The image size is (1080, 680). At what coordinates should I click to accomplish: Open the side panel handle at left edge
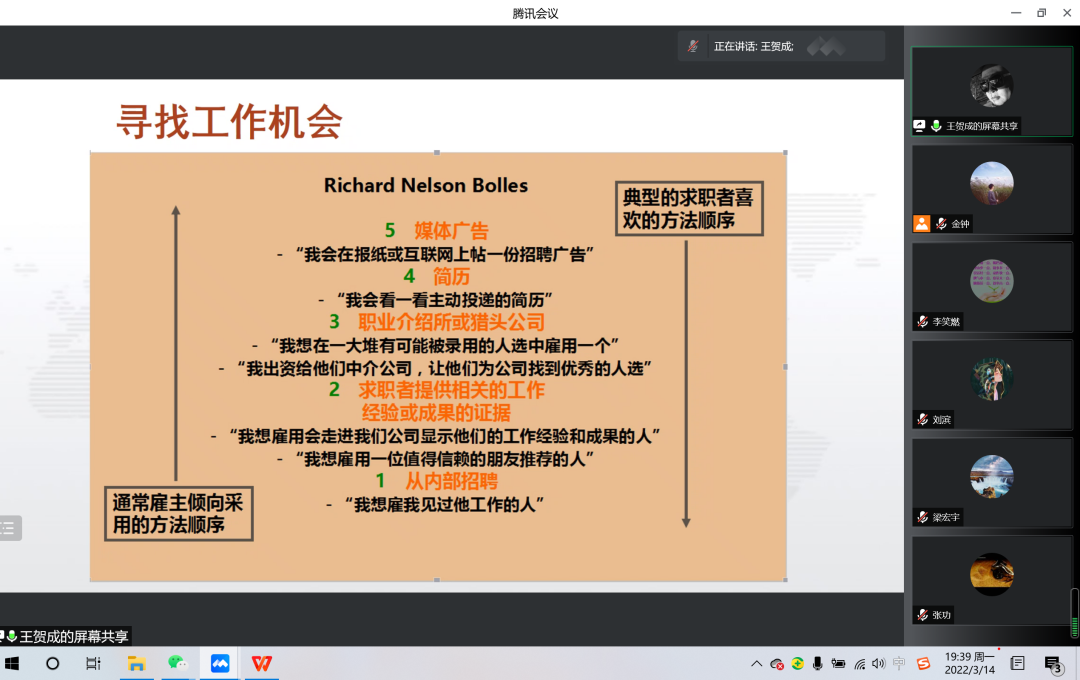click(x=9, y=528)
